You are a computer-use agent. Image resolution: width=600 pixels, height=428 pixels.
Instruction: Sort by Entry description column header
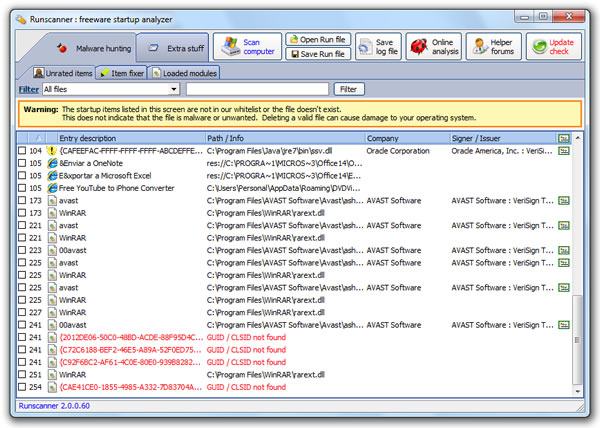131,138
